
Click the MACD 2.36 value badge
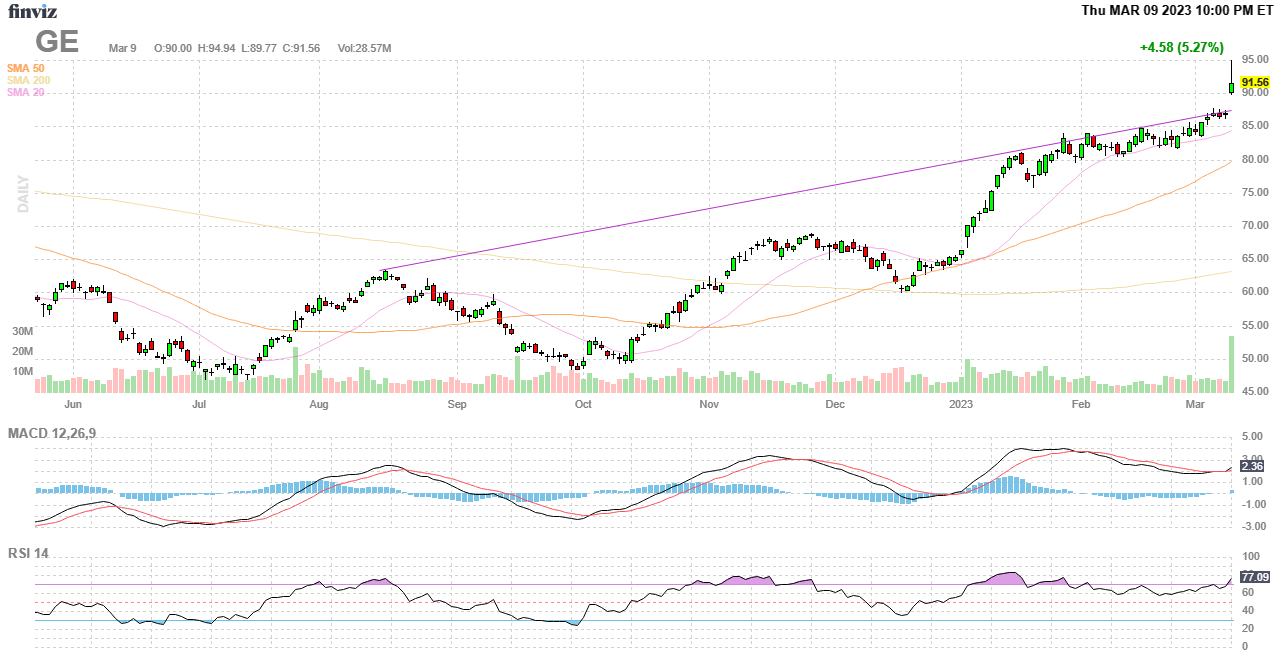tap(1251, 466)
